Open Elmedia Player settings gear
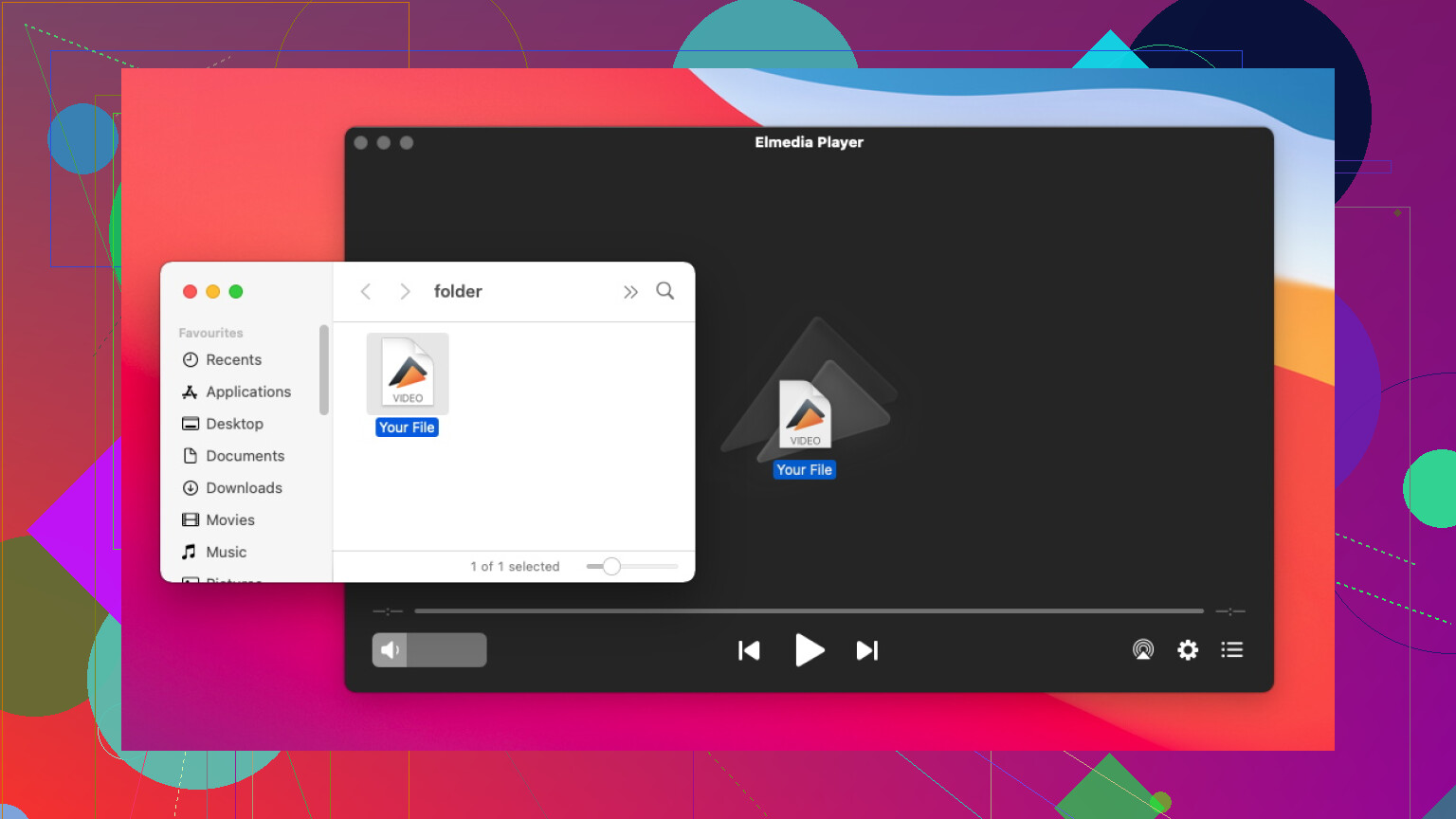This screenshot has width=1456, height=819. tap(1188, 649)
